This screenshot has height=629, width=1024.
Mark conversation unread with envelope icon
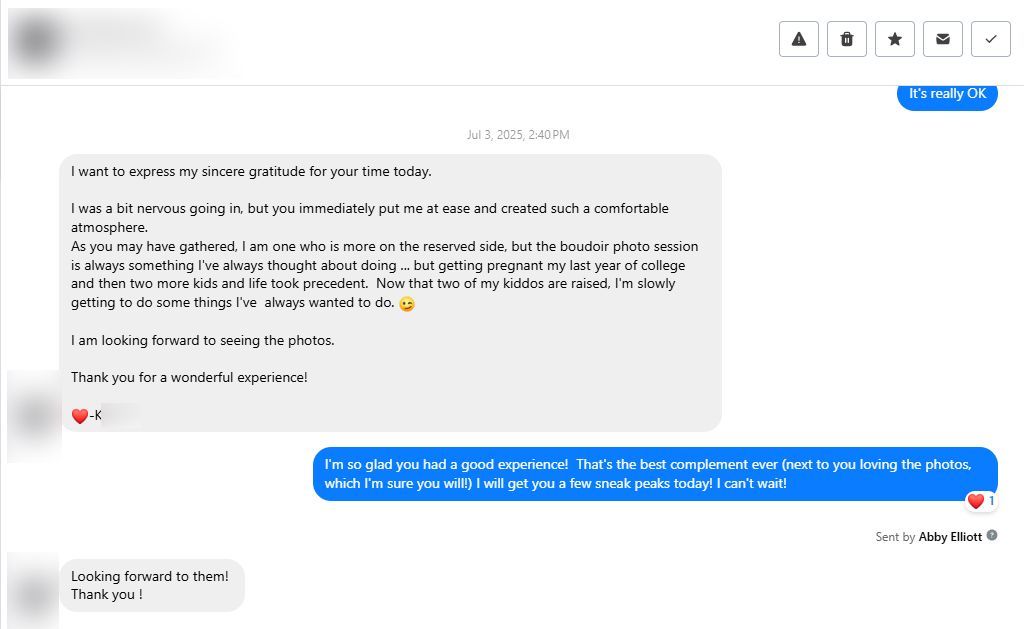pos(942,39)
